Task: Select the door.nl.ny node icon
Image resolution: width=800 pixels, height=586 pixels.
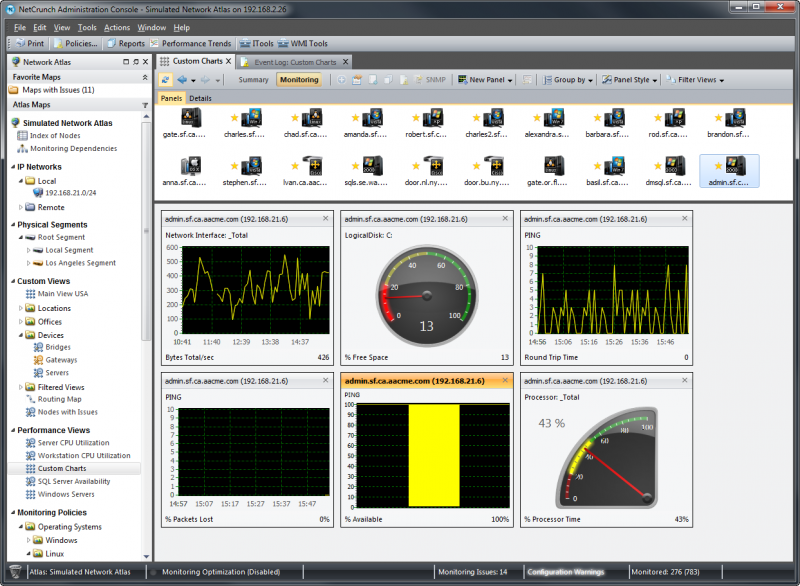Action: [x=432, y=166]
